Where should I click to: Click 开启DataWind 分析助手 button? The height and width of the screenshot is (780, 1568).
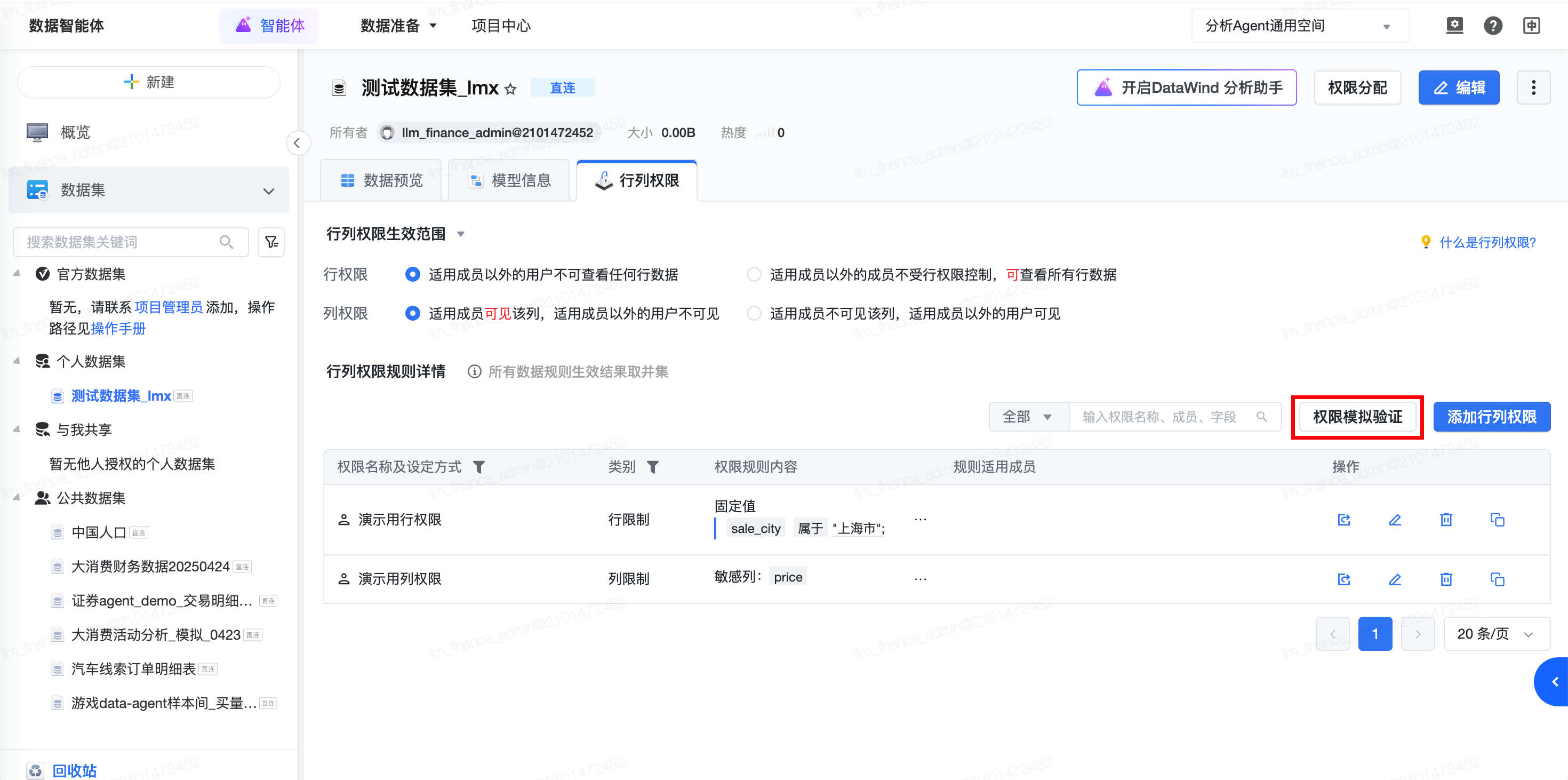tap(1186, 87)
